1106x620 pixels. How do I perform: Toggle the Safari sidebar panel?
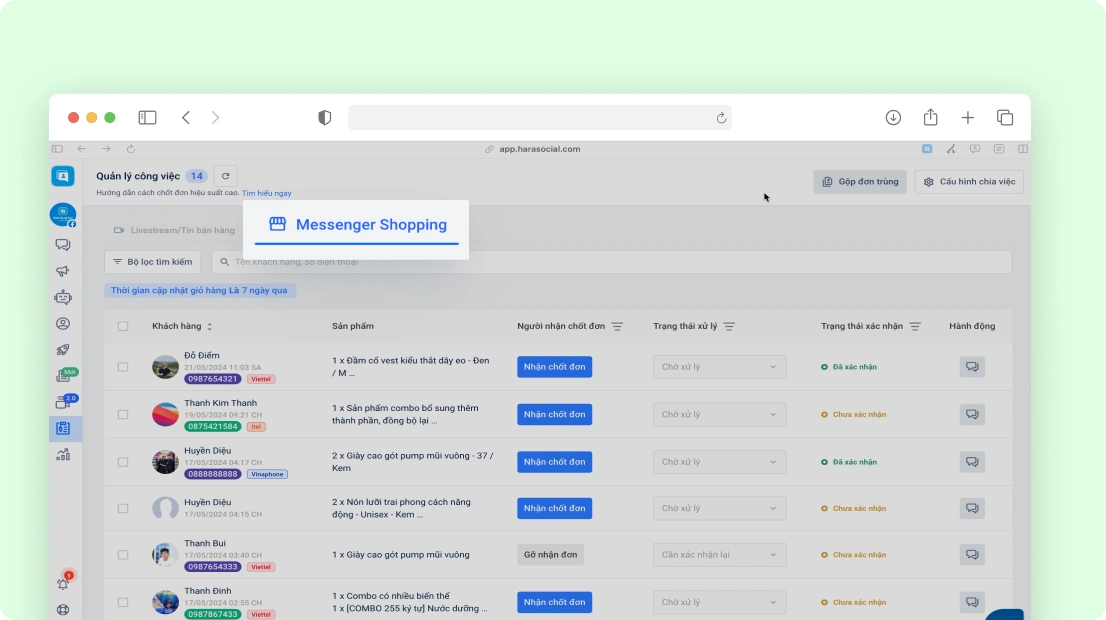147,118
